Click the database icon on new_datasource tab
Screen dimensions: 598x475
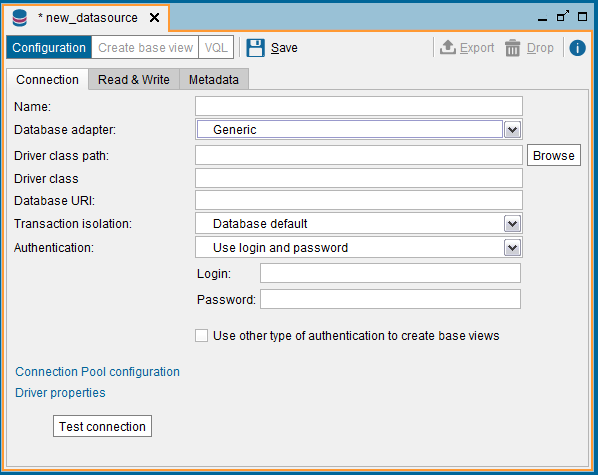point(19,18)
